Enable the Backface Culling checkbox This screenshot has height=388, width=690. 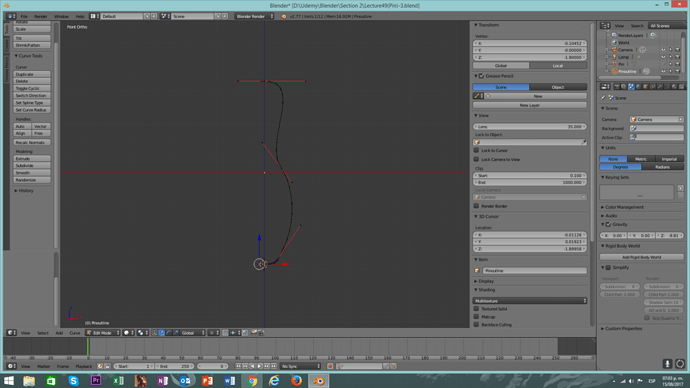pyautogui.click(x=476, y=324)
